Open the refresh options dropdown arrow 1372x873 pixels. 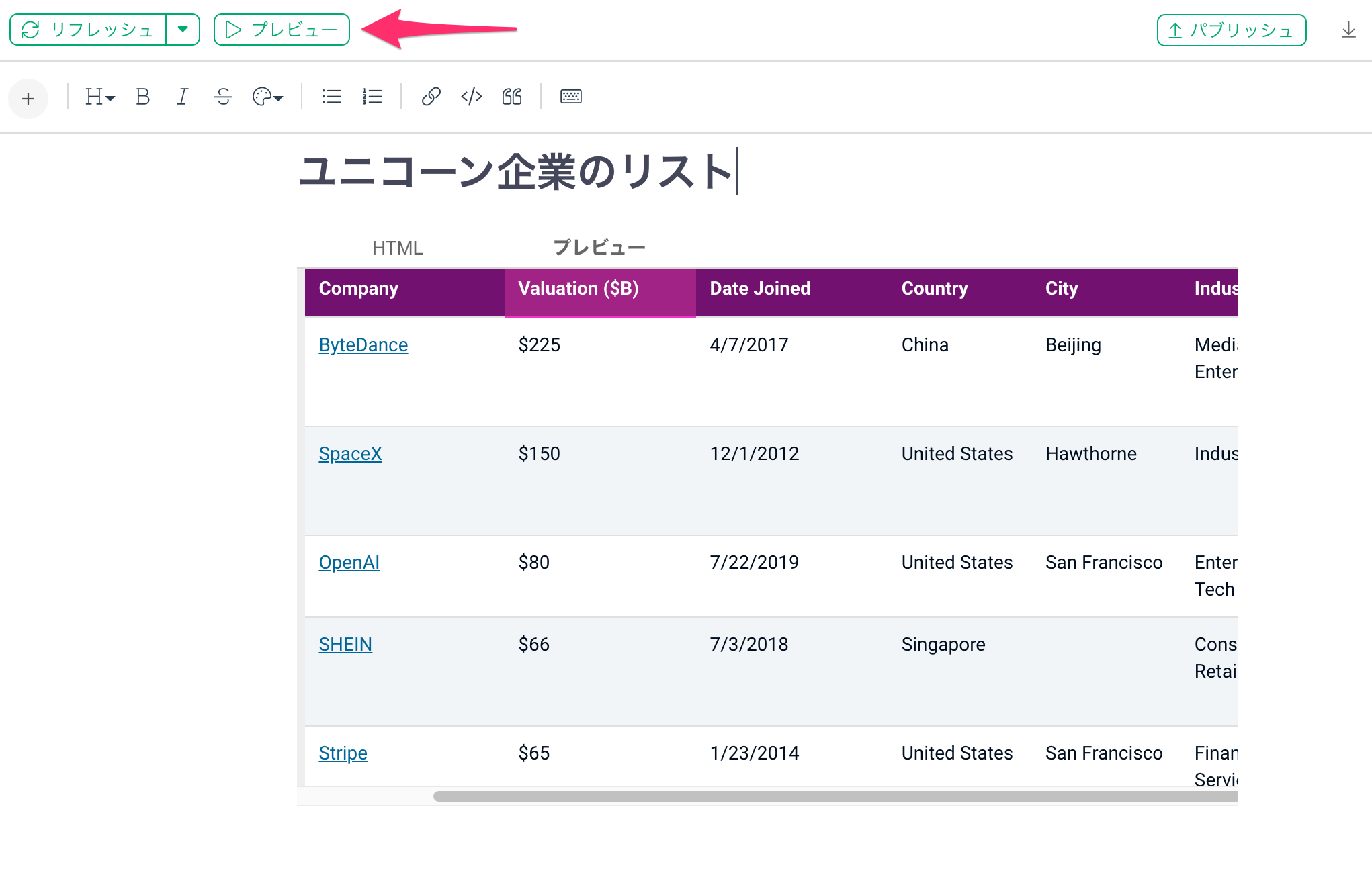point(183,30)
